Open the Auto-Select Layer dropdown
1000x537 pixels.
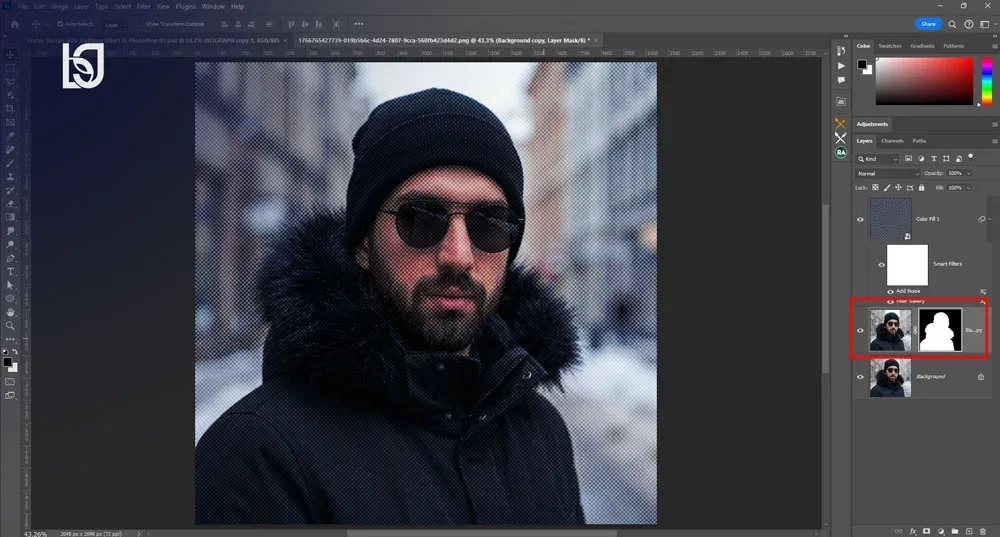[x=115, y=25]
